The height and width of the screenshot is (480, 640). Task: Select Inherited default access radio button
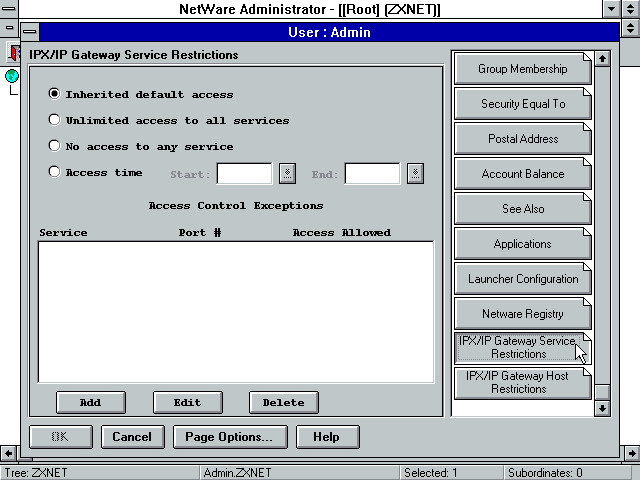coord(141,94)
